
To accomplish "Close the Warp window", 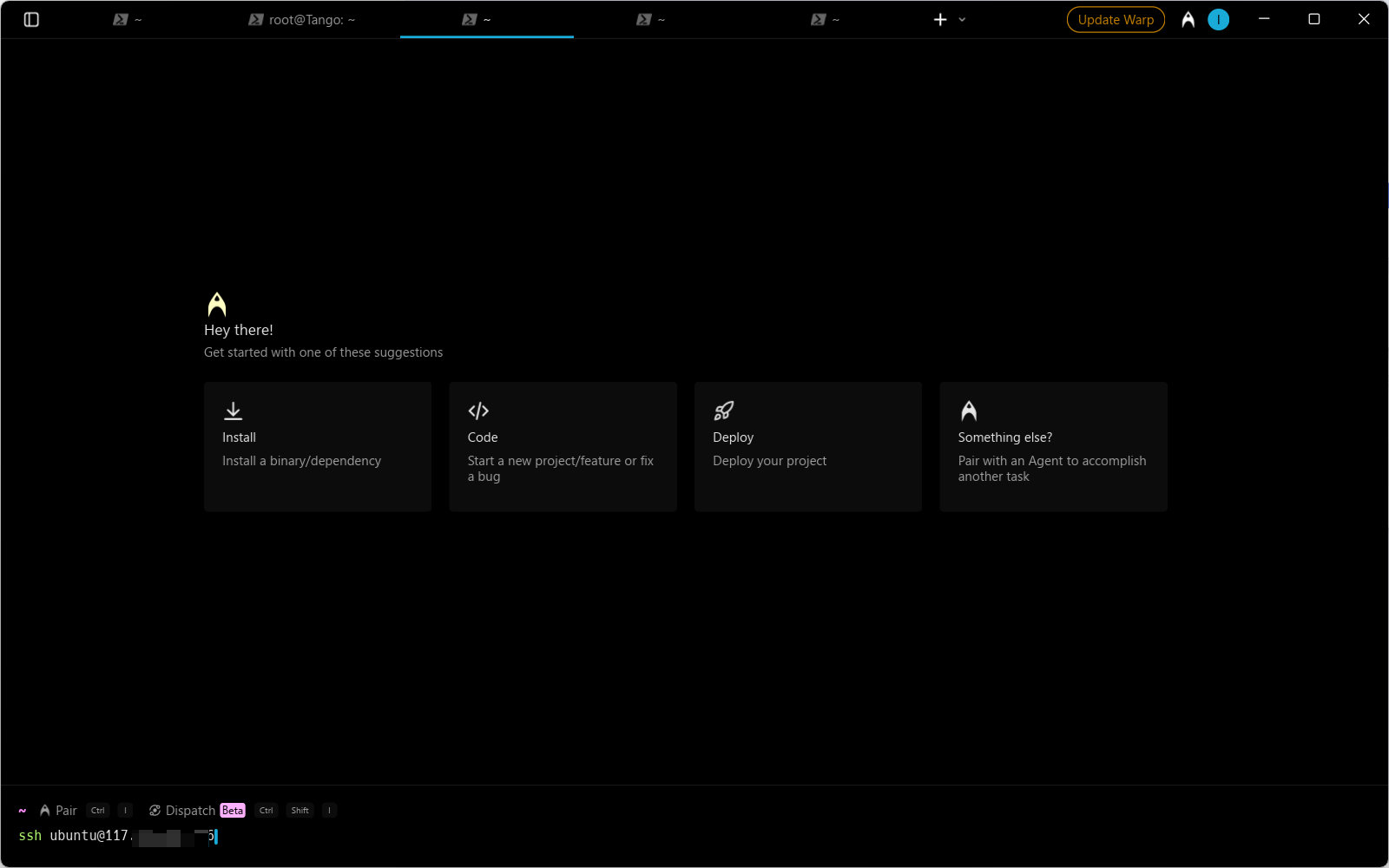I will [1363, 19].
